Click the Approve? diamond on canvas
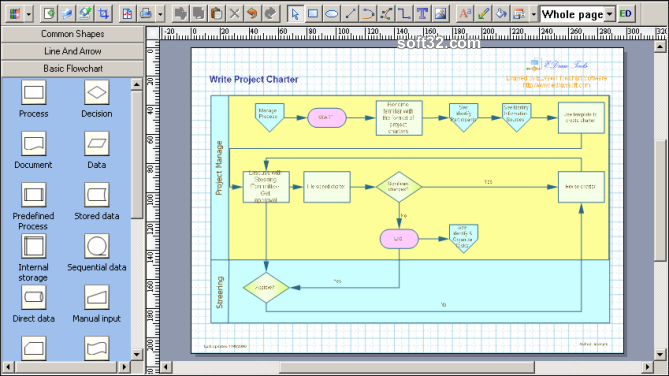 (x=266, y=288)
